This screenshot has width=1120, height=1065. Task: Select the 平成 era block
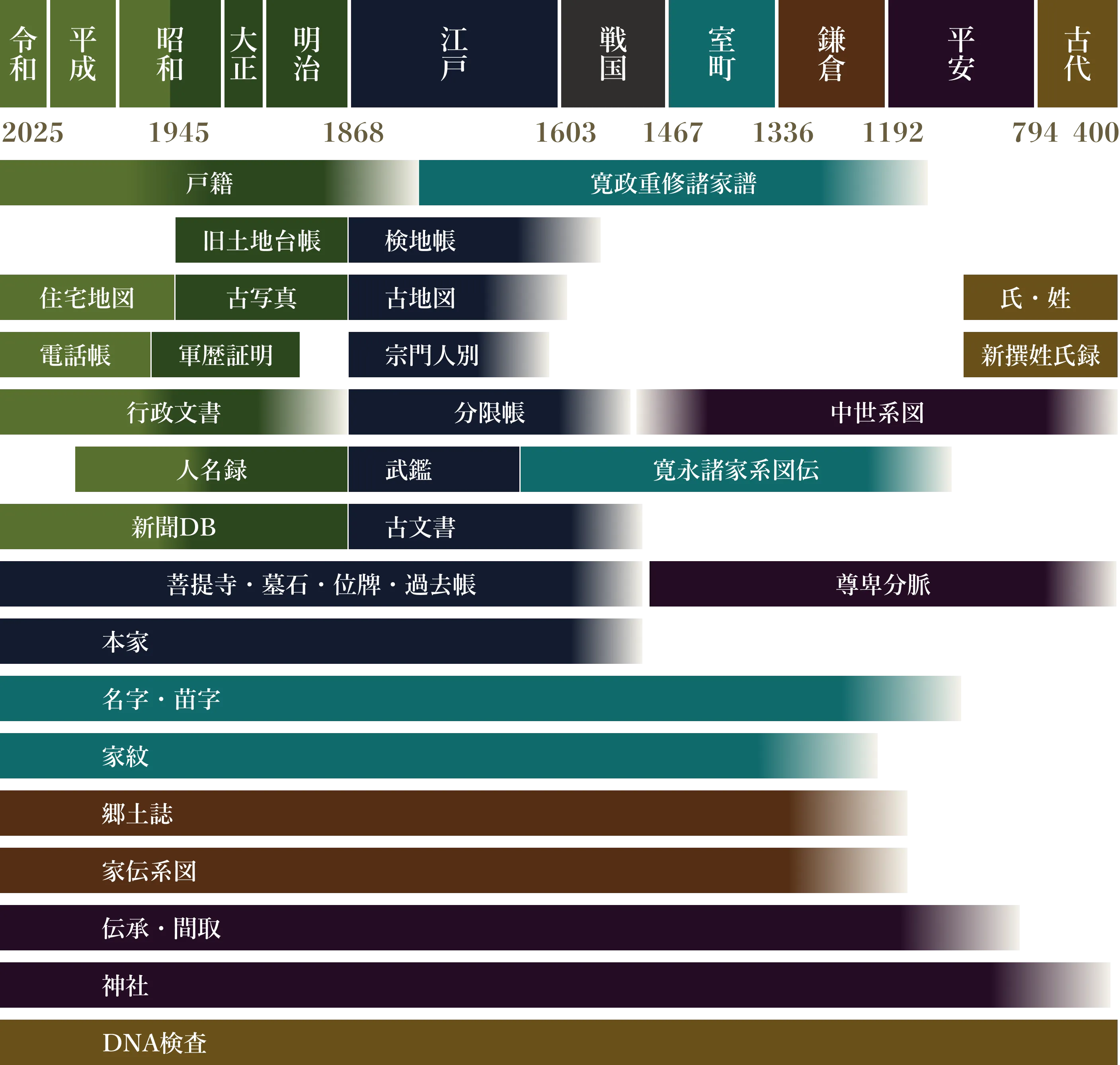(83, 53)
